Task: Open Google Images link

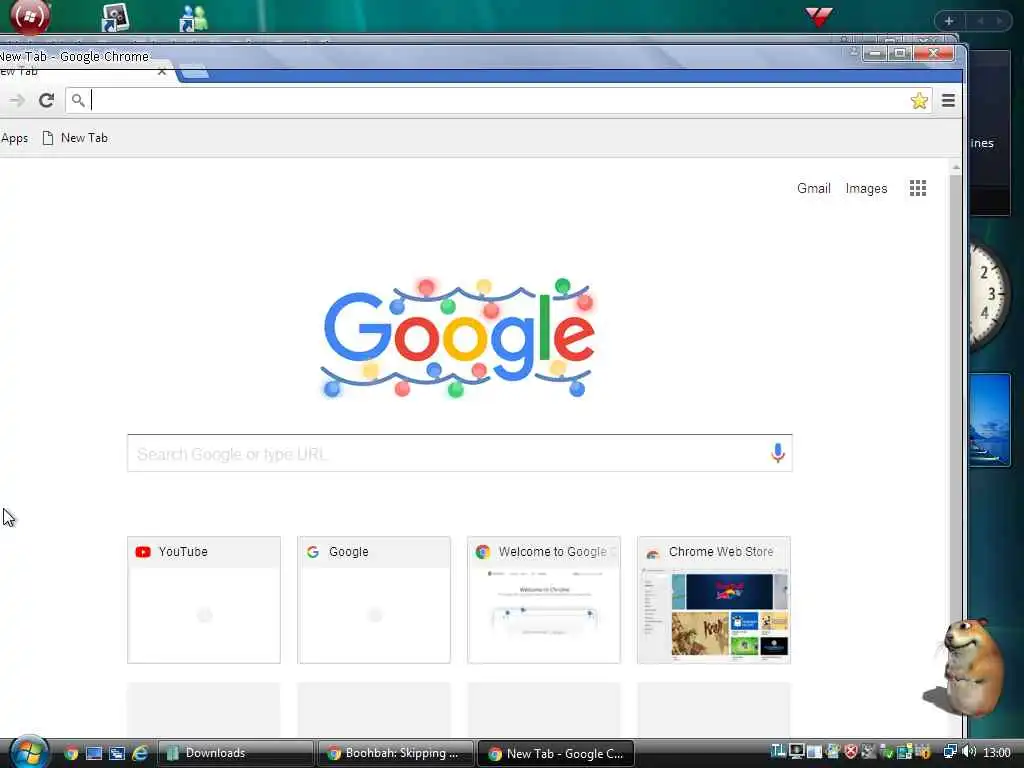Action: point(866,188)
